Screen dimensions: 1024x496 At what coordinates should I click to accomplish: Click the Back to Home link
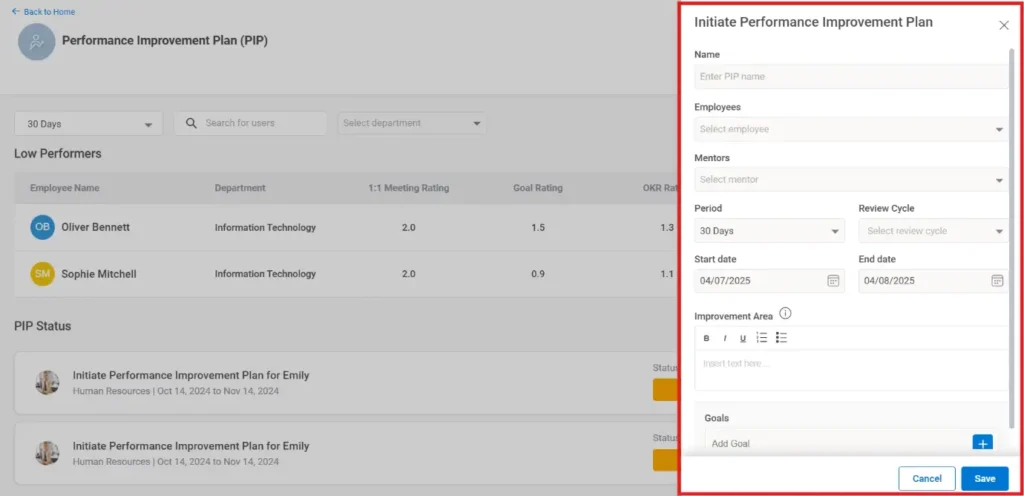43,12
